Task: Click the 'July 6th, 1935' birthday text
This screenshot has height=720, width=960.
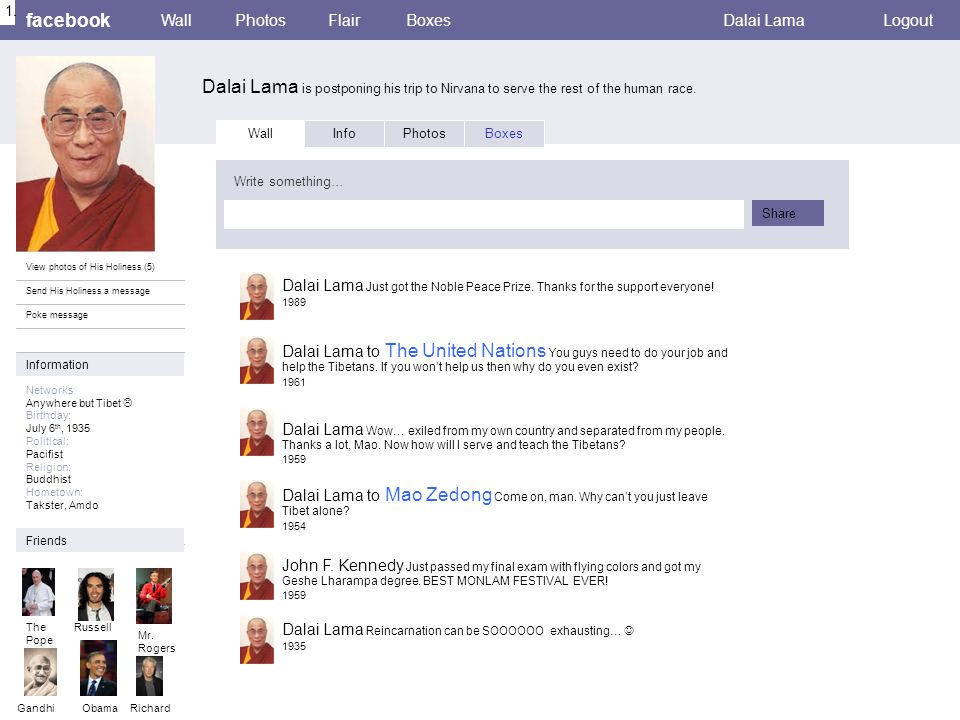Action: click(x=58, y=428)
